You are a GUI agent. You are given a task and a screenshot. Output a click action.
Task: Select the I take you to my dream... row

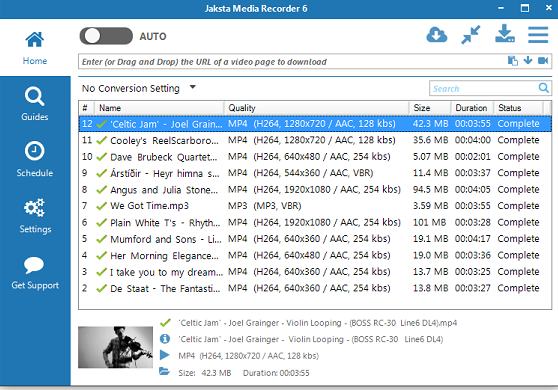(315, 272)
